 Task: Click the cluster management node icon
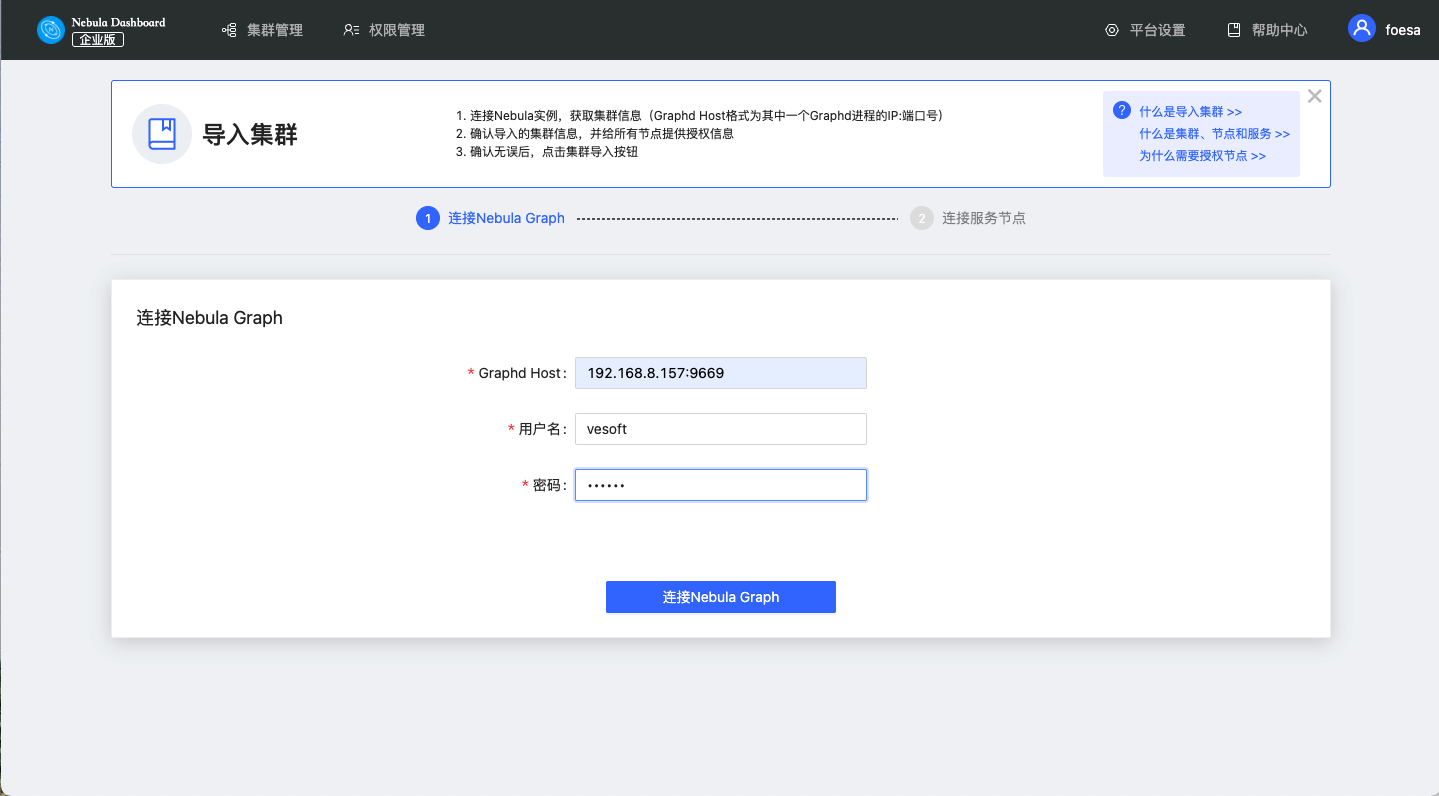229,30
